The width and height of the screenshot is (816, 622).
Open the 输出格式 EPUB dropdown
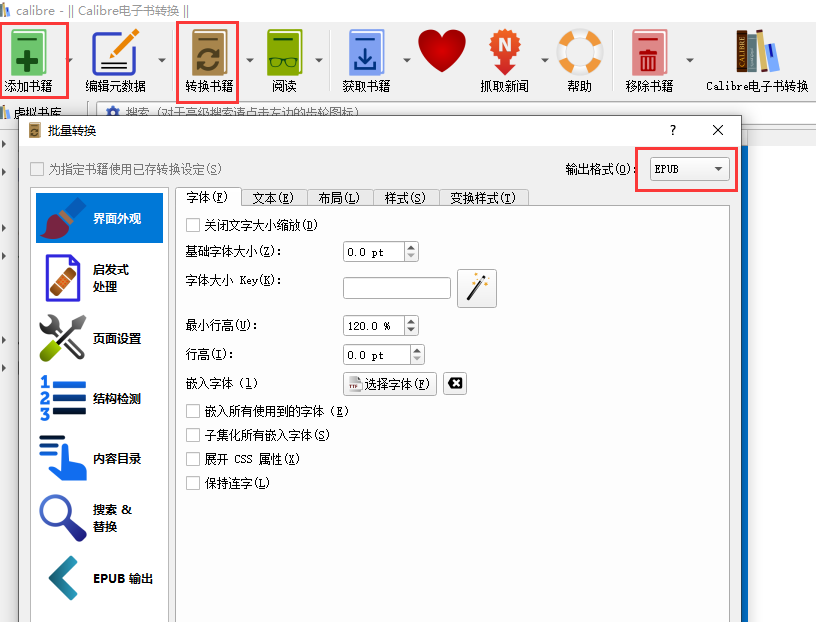pos(690,169)
